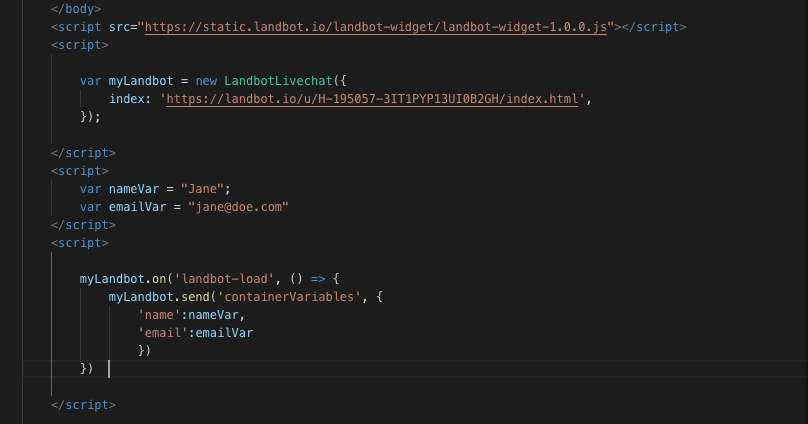Click the 'src' attribute name

(x=119, y=27)
